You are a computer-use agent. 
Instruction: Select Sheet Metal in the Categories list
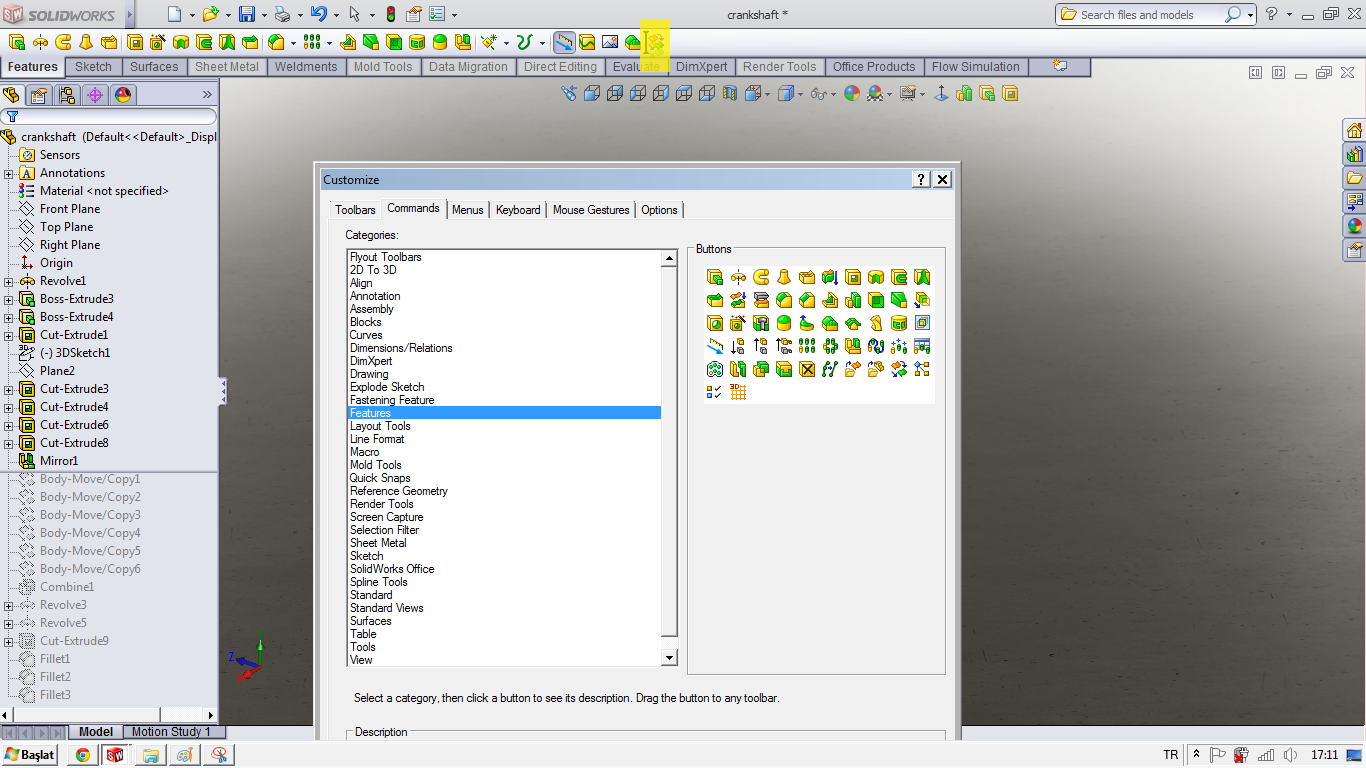point(378,543)
